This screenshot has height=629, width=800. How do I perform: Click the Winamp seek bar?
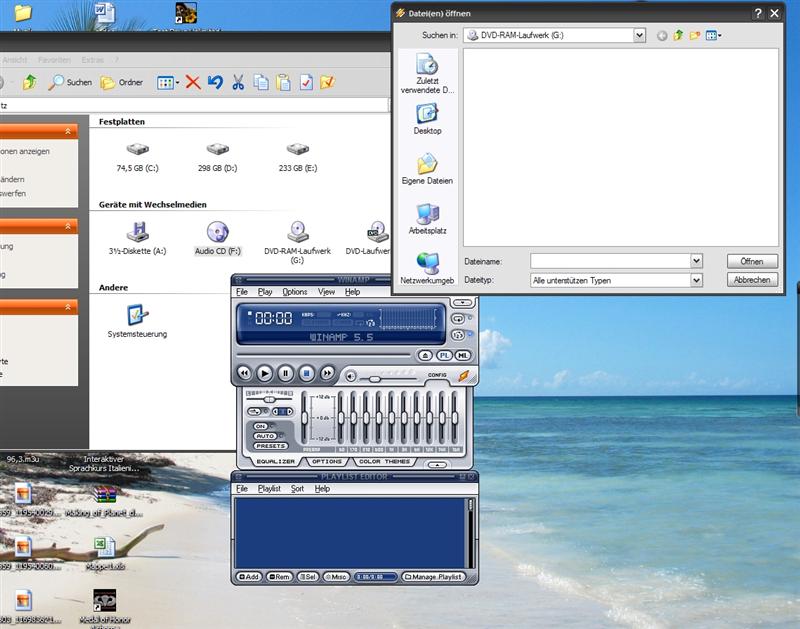pyautogui.click(x=323, y=355)
